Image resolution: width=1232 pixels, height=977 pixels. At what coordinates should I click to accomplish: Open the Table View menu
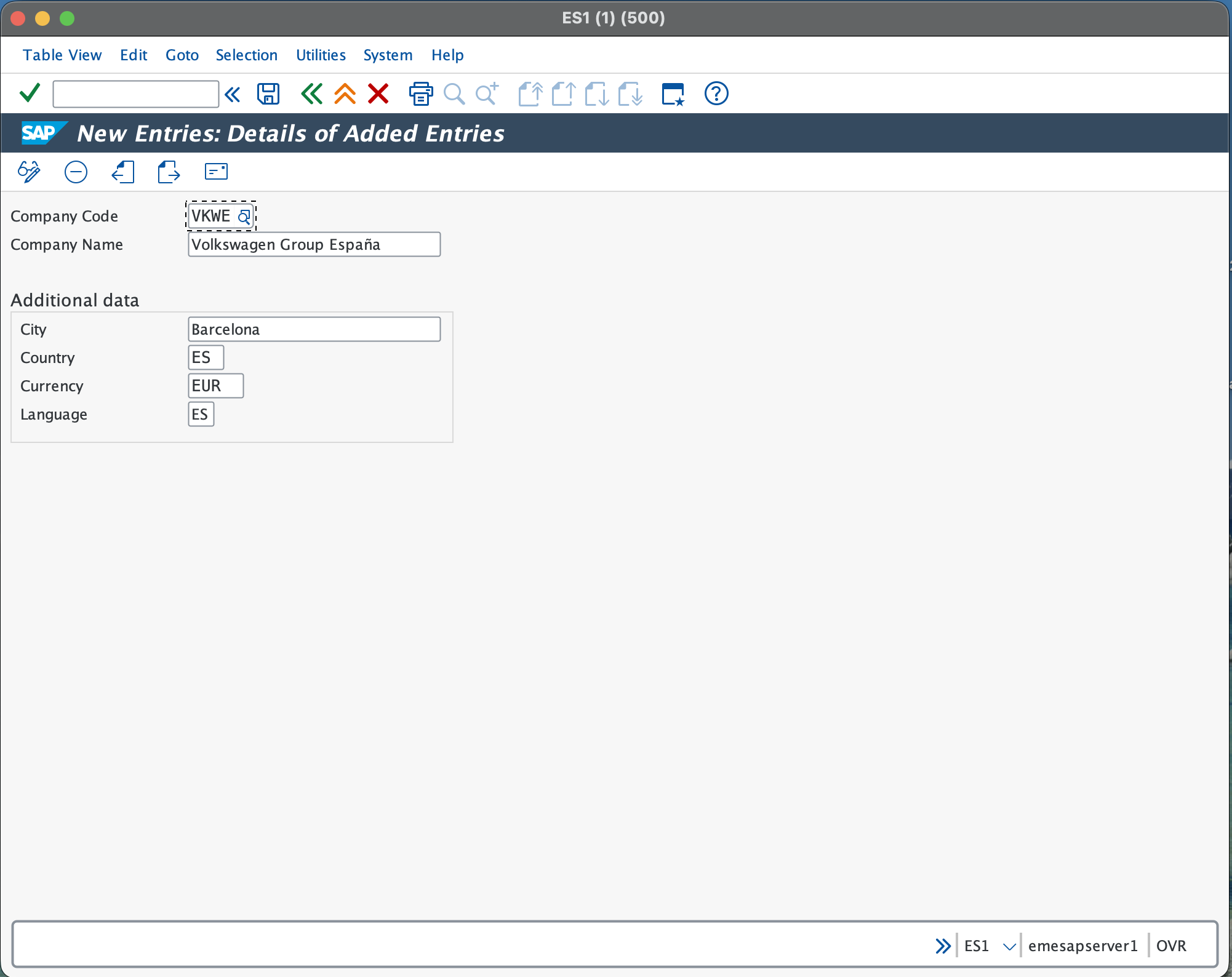tap(62, 55)
